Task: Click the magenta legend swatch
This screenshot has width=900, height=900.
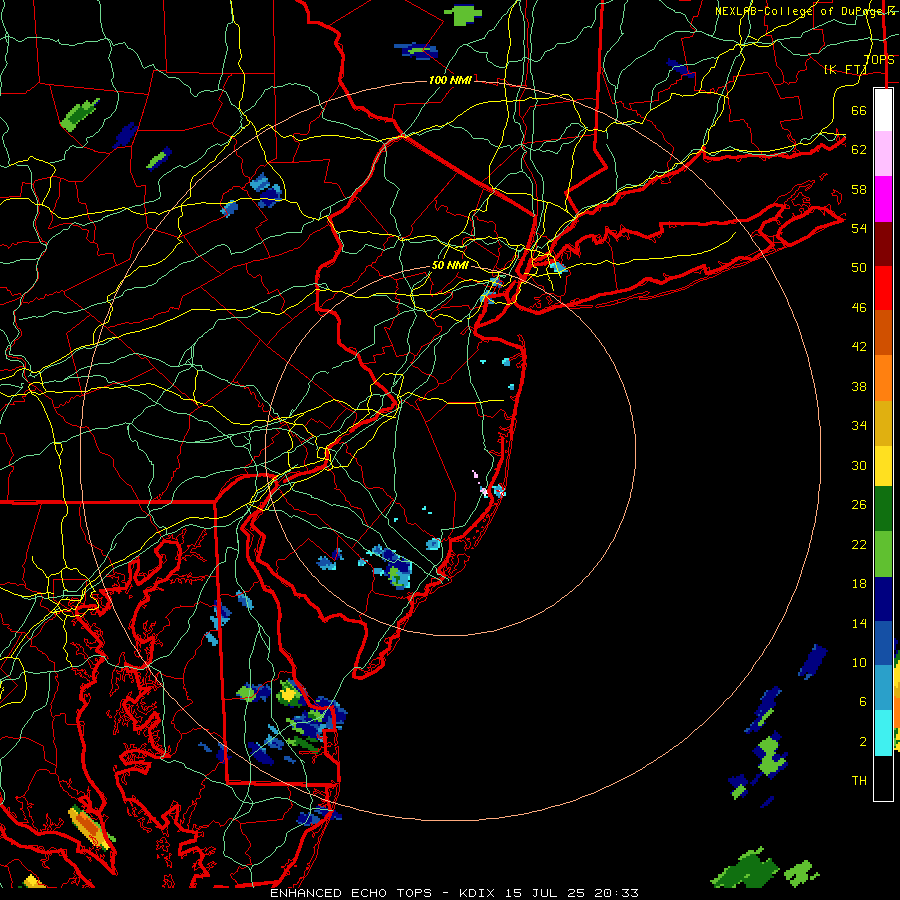Action: [883, 199]
